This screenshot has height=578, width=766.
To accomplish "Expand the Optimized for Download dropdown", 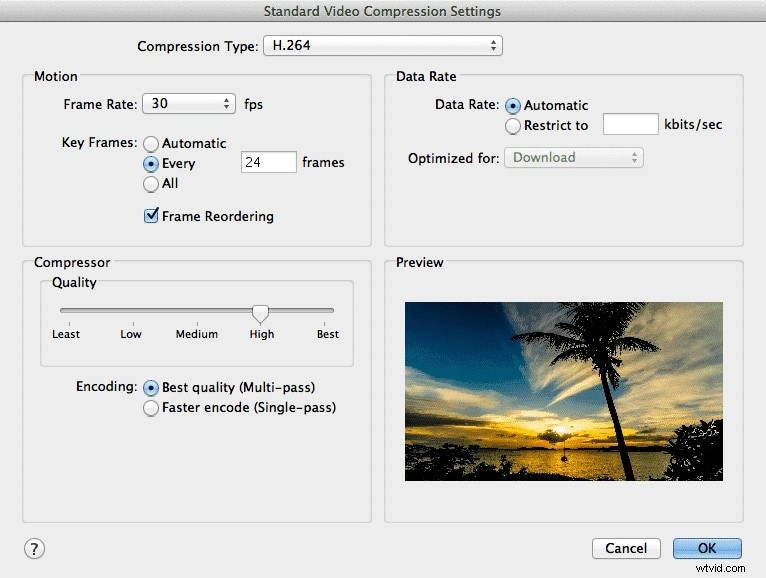I will (573, 158).
